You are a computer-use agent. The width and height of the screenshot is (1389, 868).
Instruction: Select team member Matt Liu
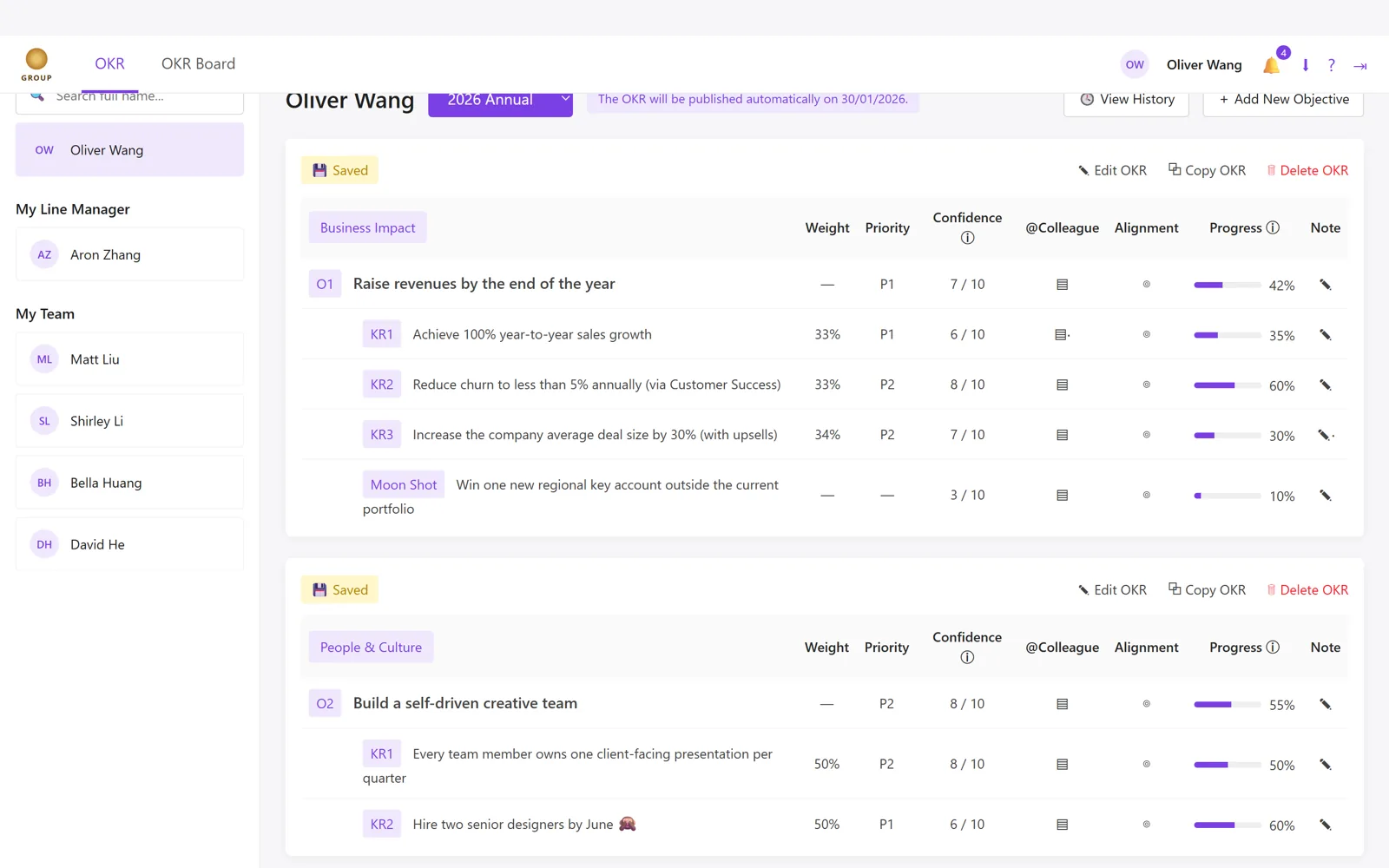point(129,359)
